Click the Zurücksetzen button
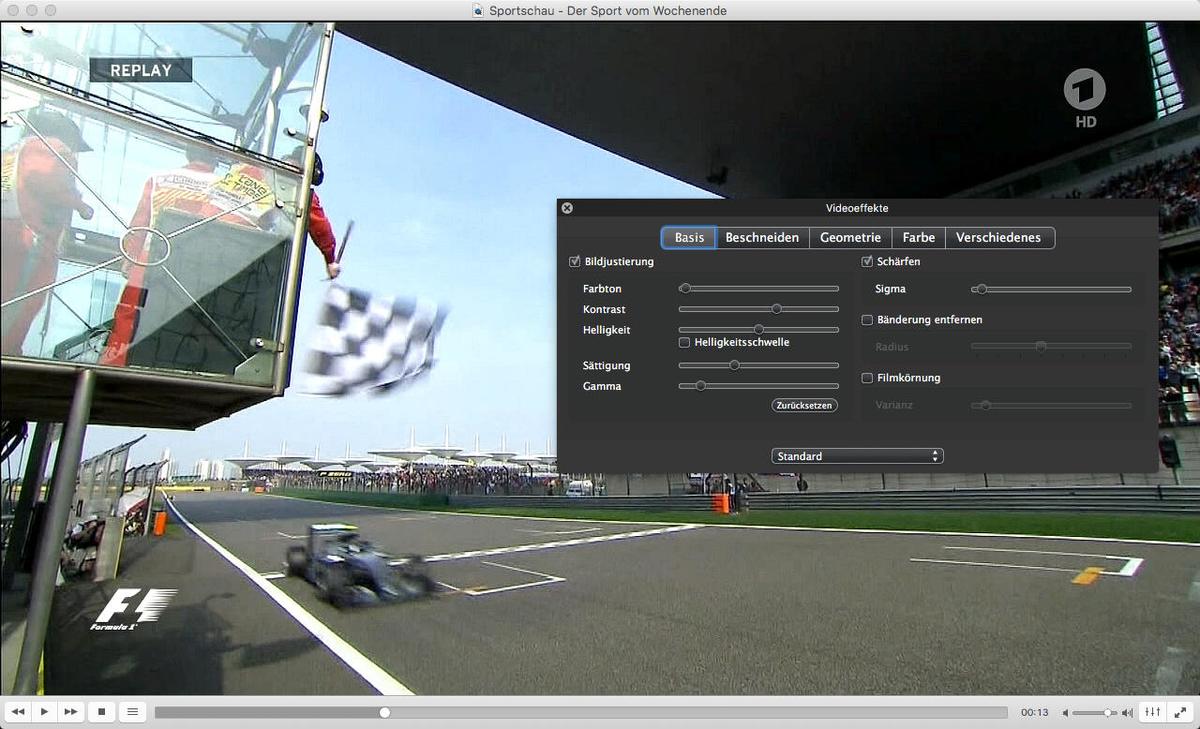 click(805, 405)
